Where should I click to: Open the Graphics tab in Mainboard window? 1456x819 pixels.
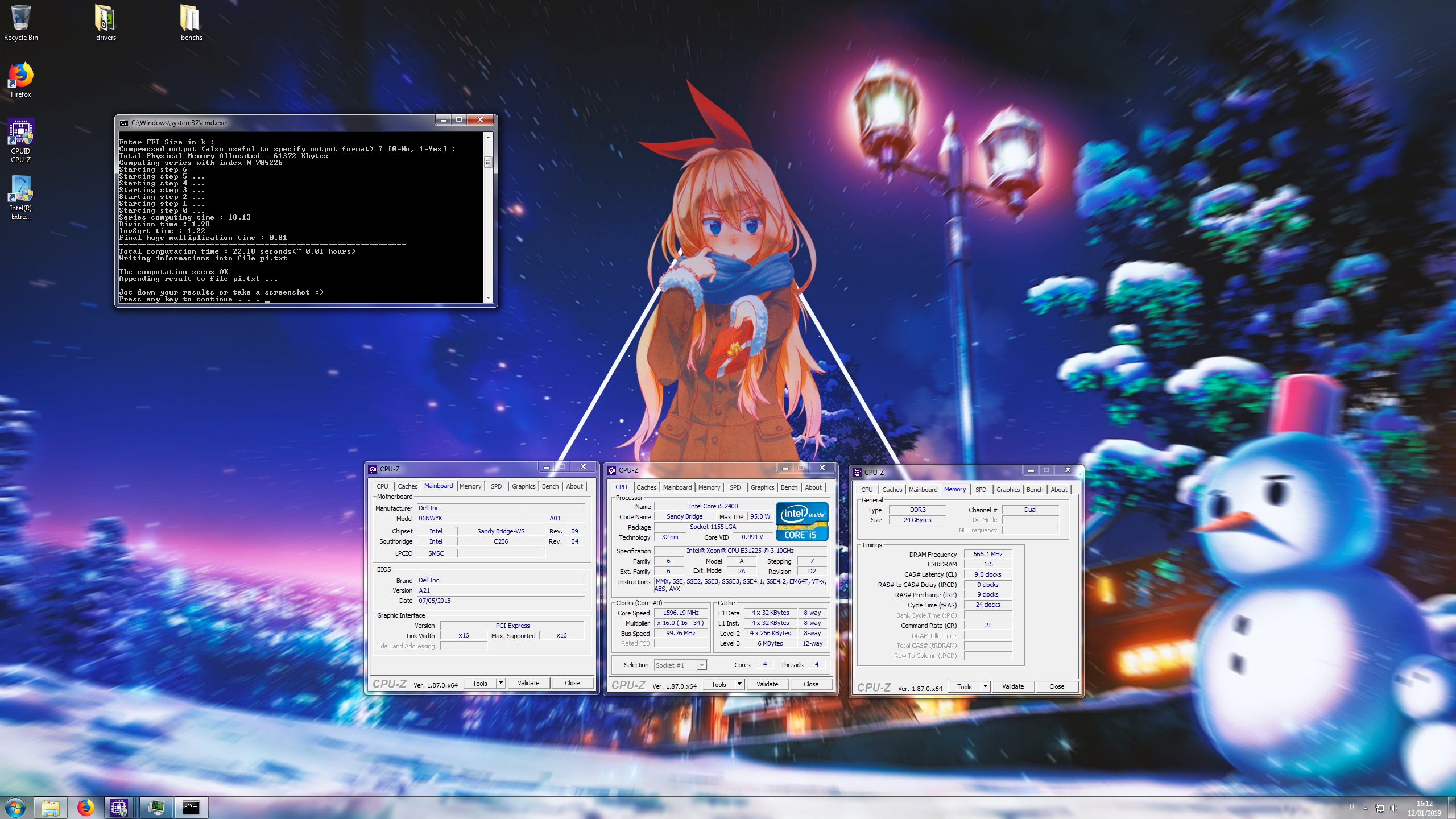pyautogui.click(x=523, y=486)
